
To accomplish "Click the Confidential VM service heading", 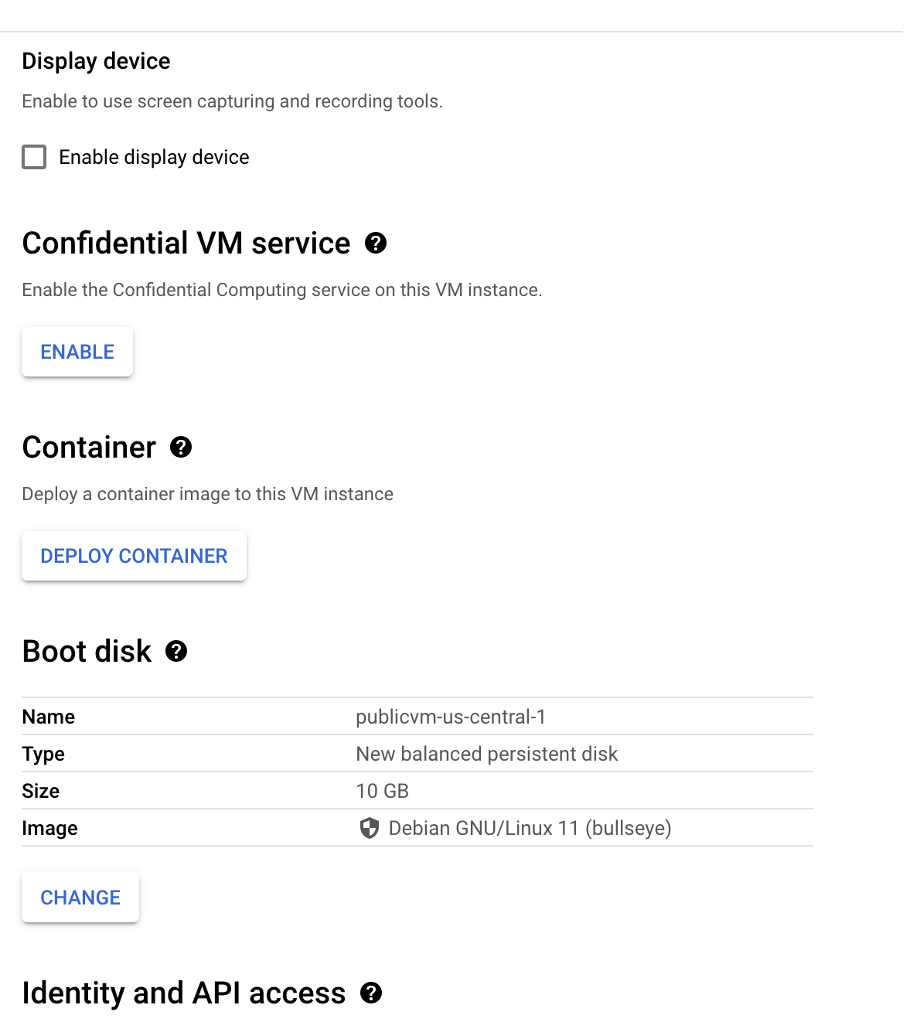I will (186, 243).
